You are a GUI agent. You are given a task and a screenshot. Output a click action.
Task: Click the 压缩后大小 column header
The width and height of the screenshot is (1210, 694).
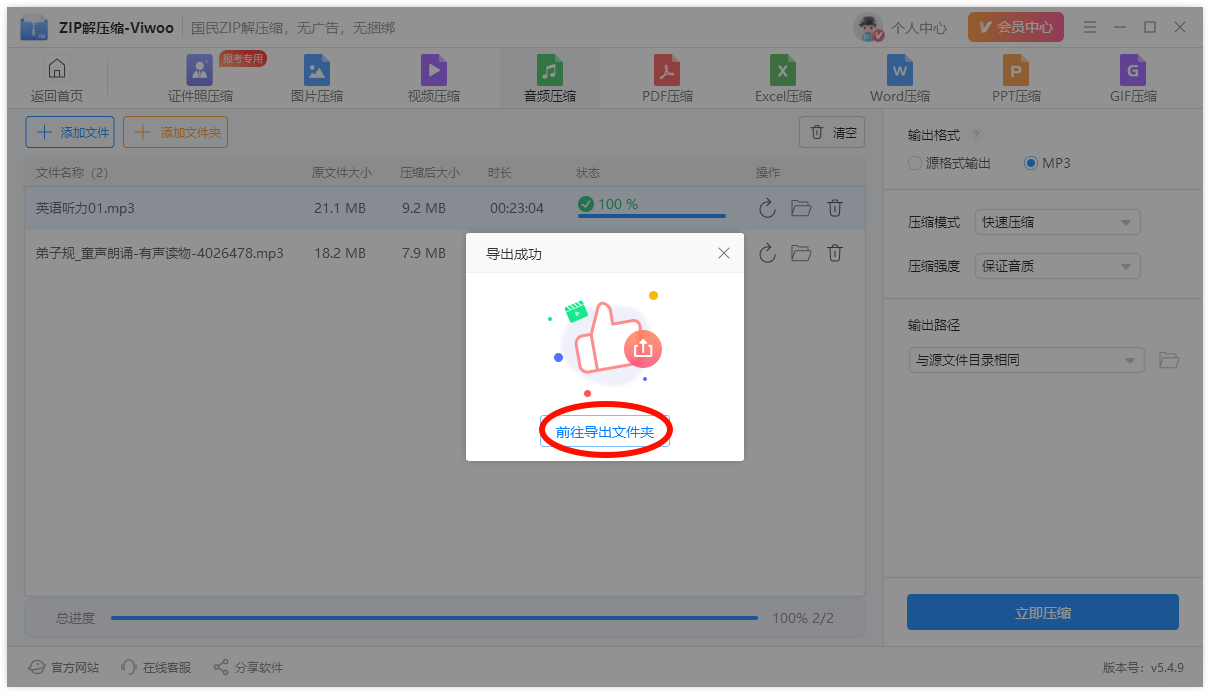coord(430,173)
